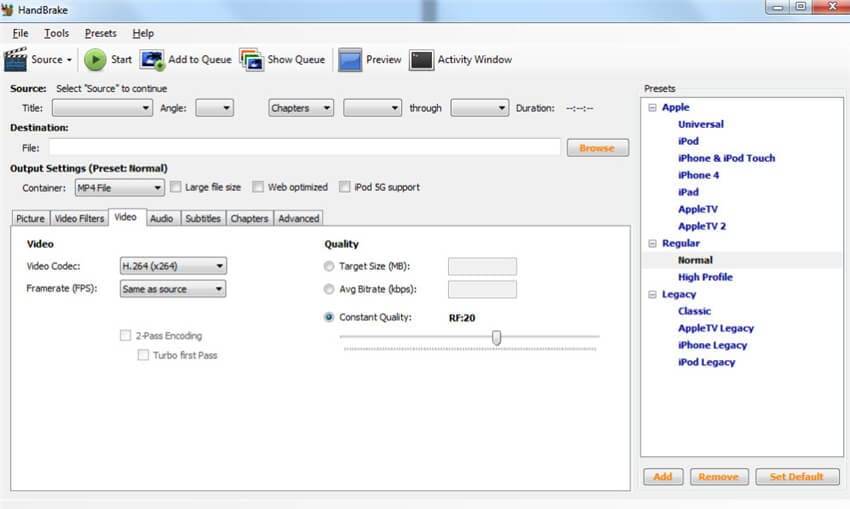Open the Container MP4 File dropdown
Viewport: 850px width, 509px height.
point(120,188)
